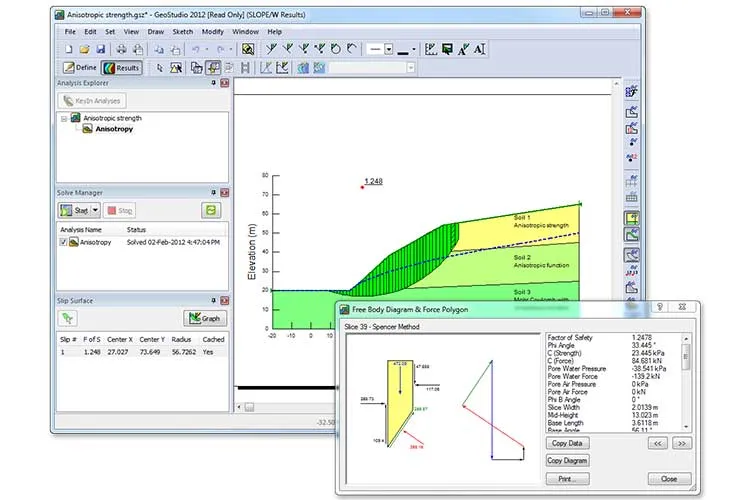Go to previous slice with << button
The image size is (750, 500).
pos(658,443)
